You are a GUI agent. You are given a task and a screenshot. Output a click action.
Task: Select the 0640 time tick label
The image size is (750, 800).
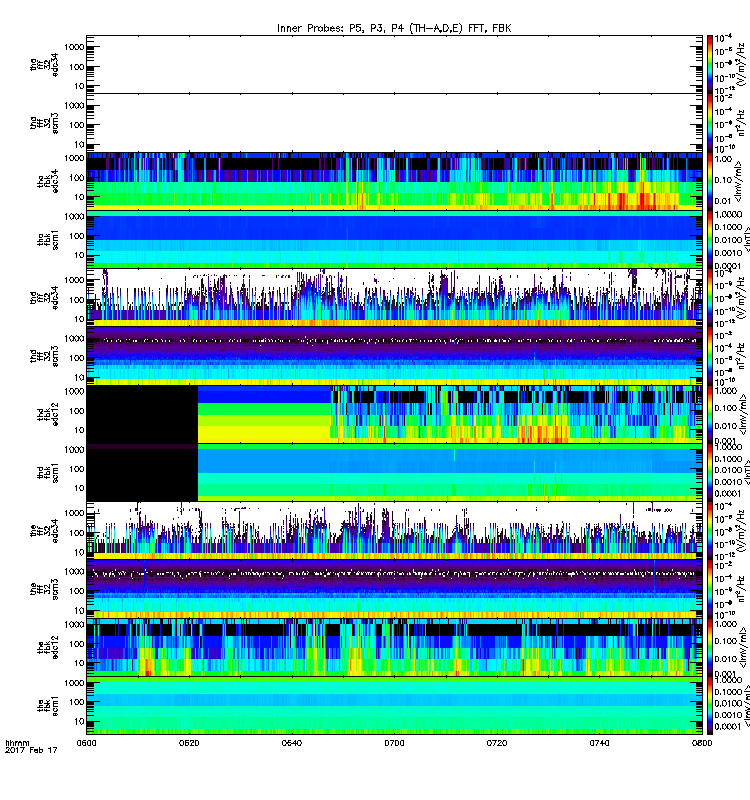(x=291, y=743)
